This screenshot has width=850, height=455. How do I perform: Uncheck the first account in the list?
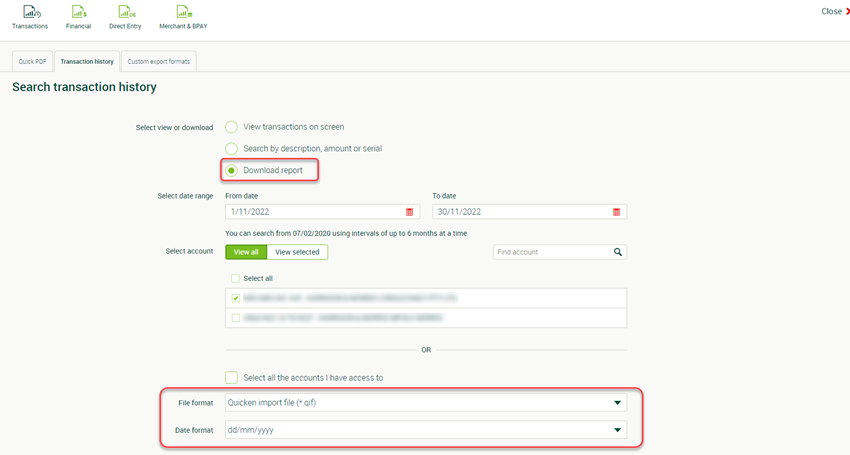(x=236, y=298)
